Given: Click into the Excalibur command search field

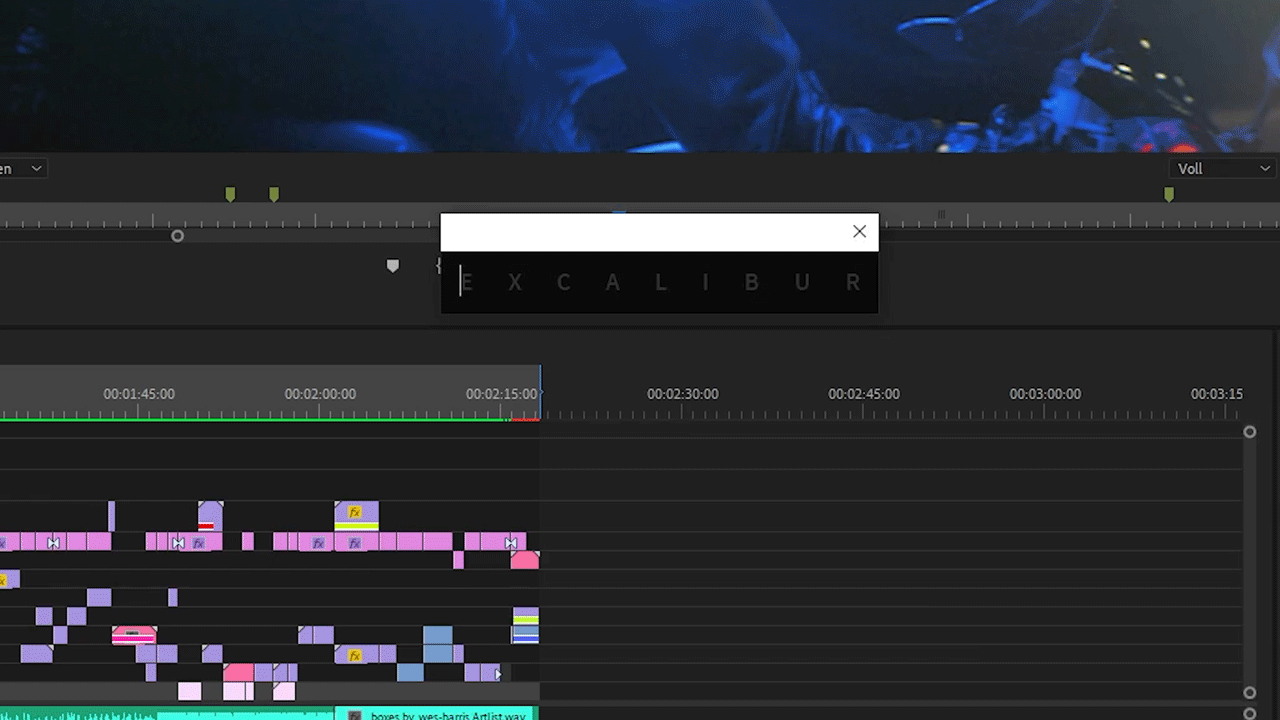Looking at the screenshot, I should coord(658,283).
